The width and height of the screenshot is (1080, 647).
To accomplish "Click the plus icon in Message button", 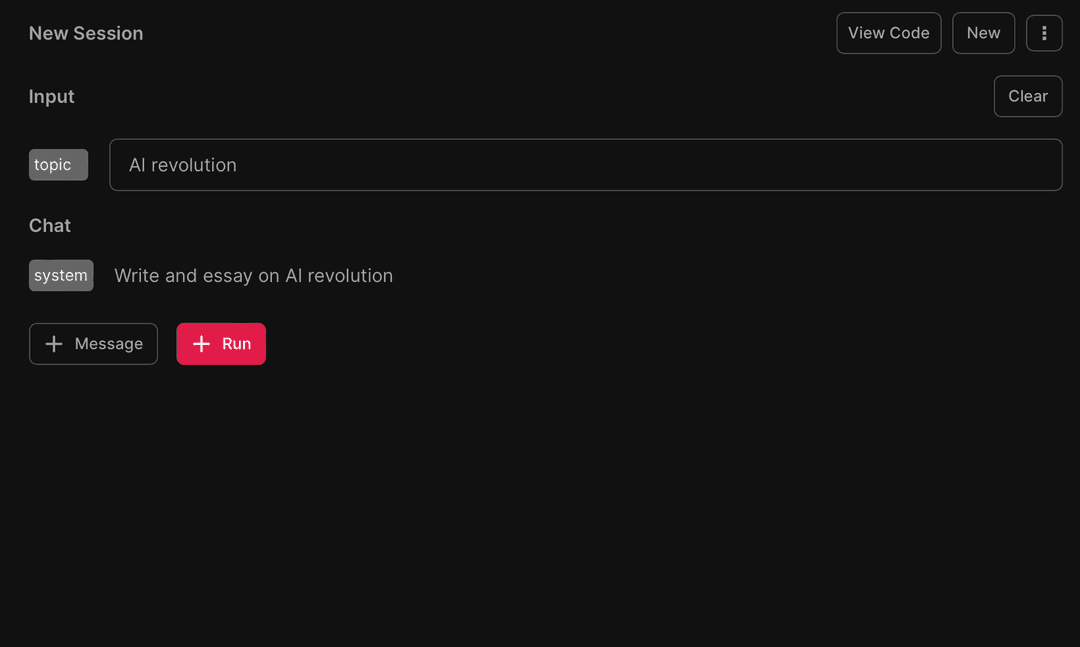I will point(54,344).
